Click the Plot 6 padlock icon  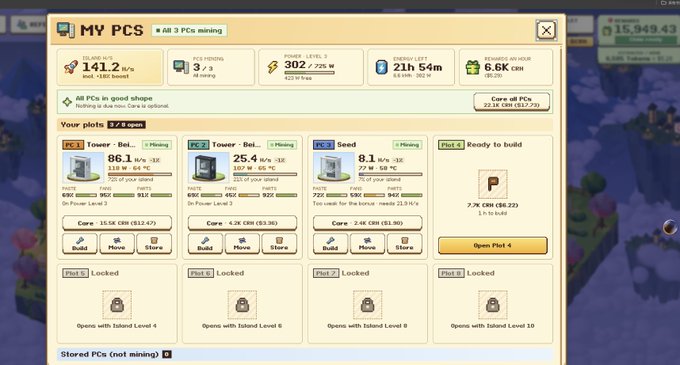242,305
